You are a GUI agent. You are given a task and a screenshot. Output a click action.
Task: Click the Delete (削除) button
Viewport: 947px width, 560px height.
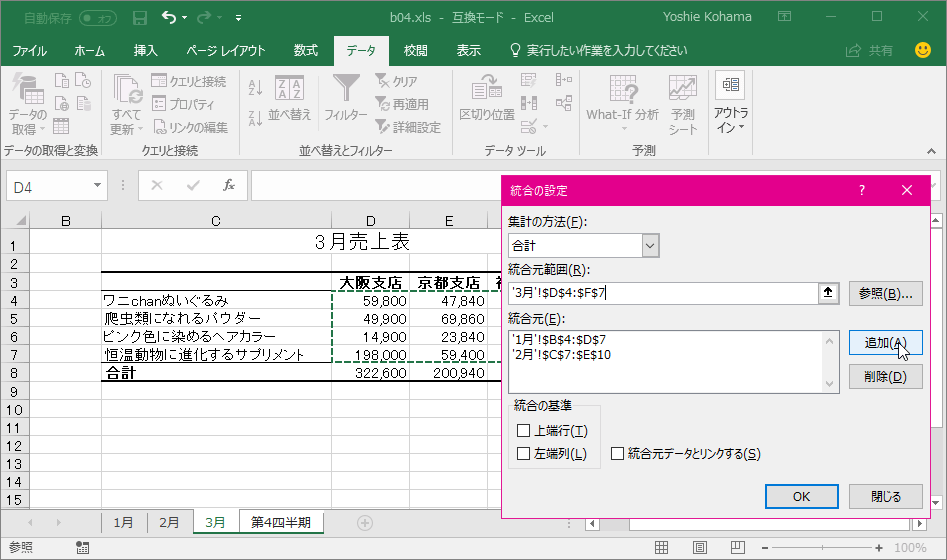[885, 377]
